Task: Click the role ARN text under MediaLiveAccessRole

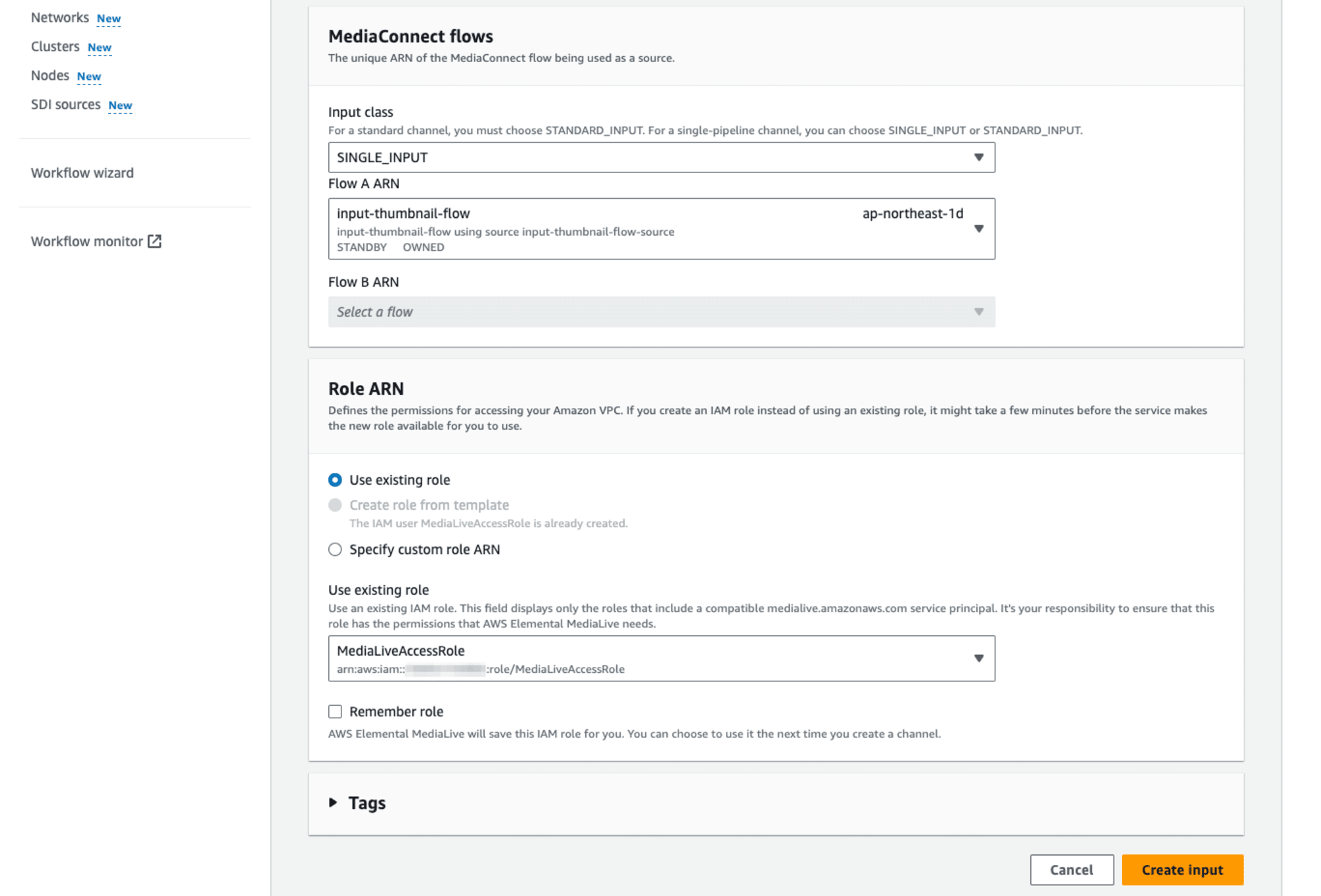Action: point(481,669)
